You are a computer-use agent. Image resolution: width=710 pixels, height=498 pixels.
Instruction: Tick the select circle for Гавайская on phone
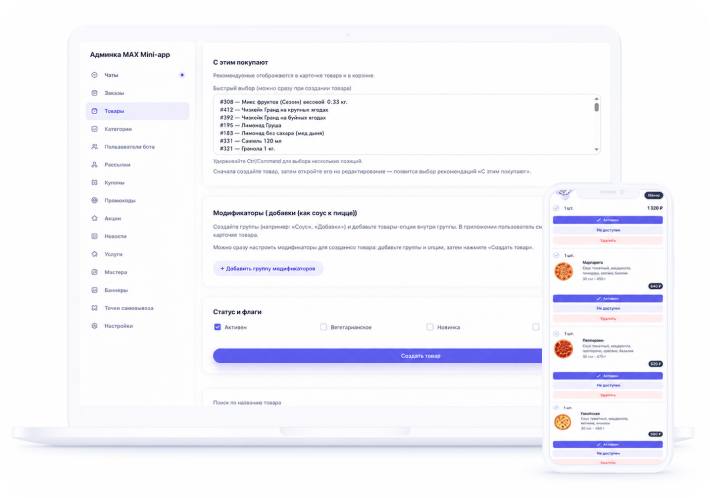tap(556, 408)
